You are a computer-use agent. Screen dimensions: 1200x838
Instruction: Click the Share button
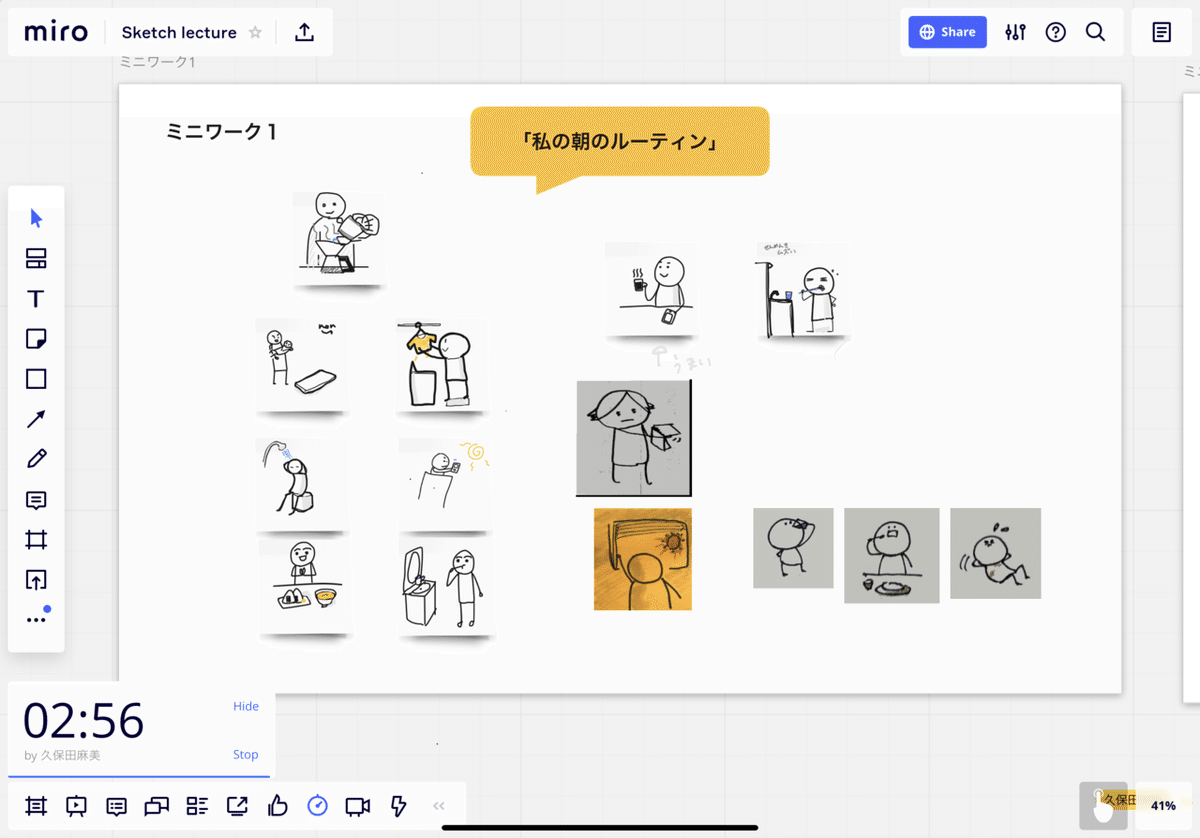tap(946, 31)
